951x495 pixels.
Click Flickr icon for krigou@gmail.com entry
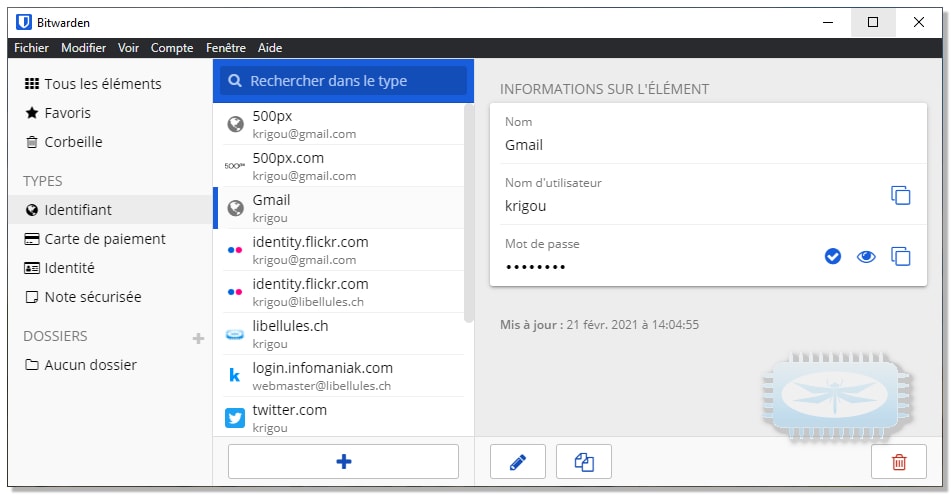click(x=235, y=250)
